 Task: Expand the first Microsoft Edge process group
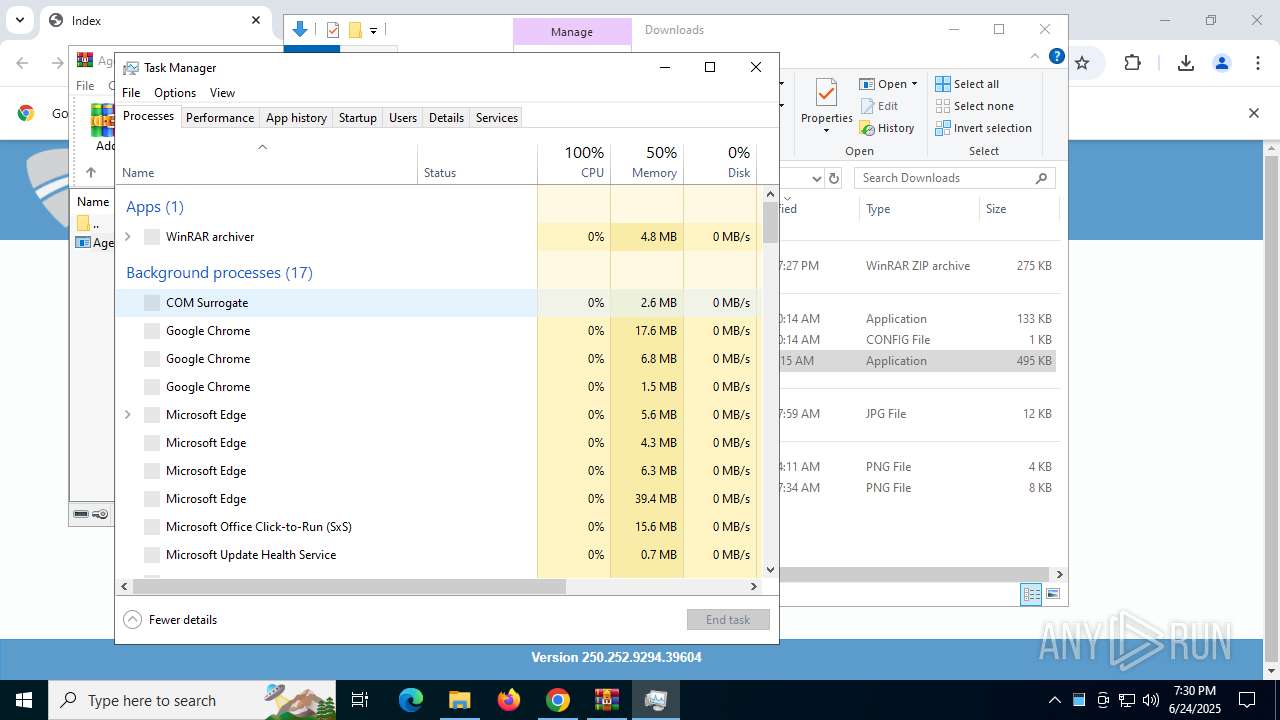pyautogui.click(x=127, y=415)
